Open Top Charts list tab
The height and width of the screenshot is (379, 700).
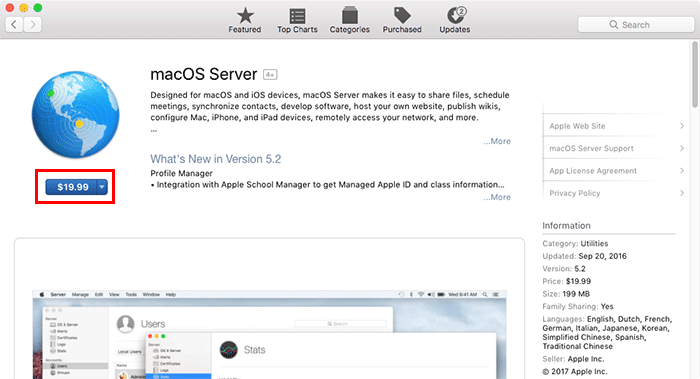[x=297, y=21]
